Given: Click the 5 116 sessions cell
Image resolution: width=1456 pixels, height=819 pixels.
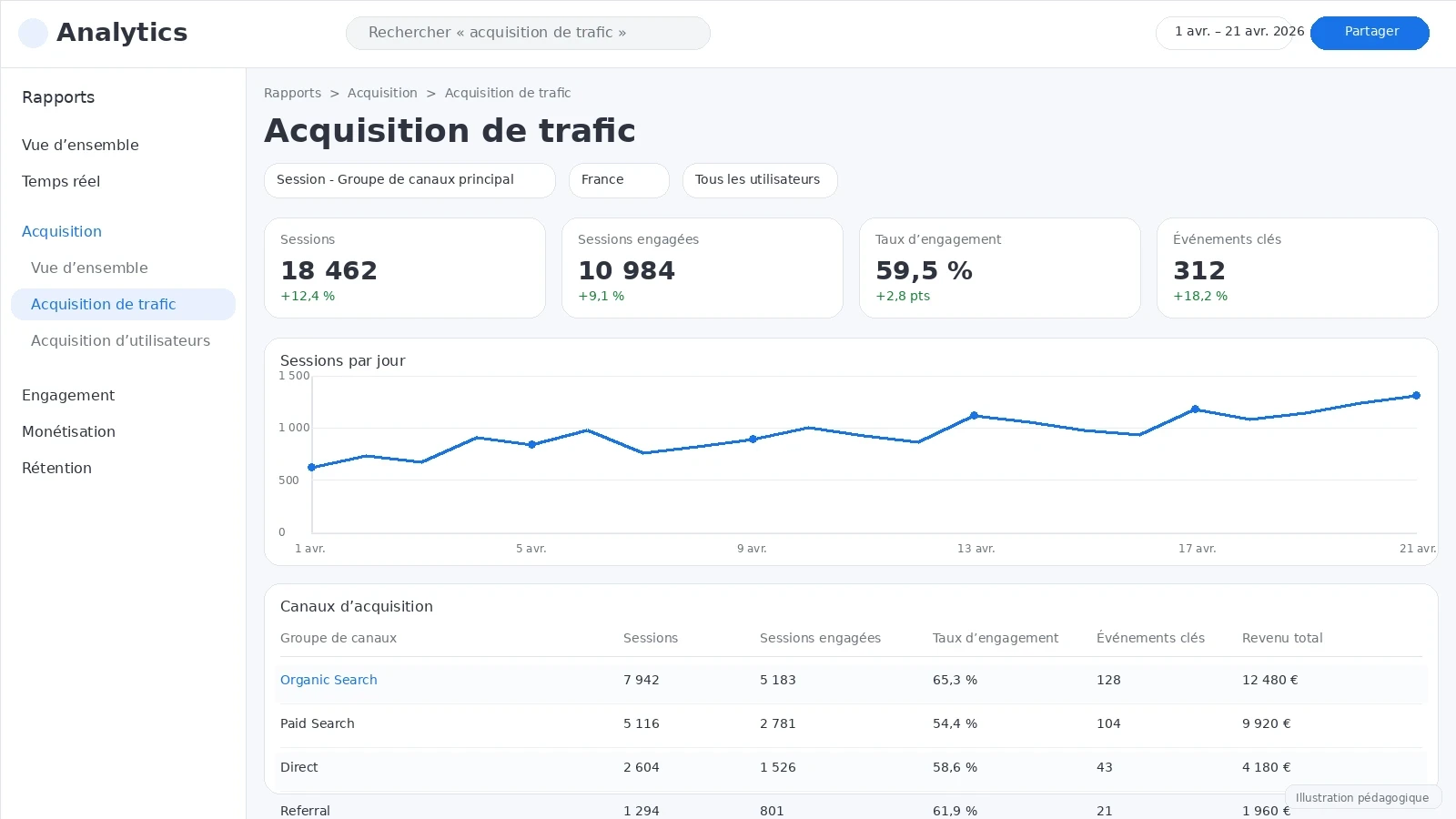Looking at the screenshot, I should (x=642, y=723).
